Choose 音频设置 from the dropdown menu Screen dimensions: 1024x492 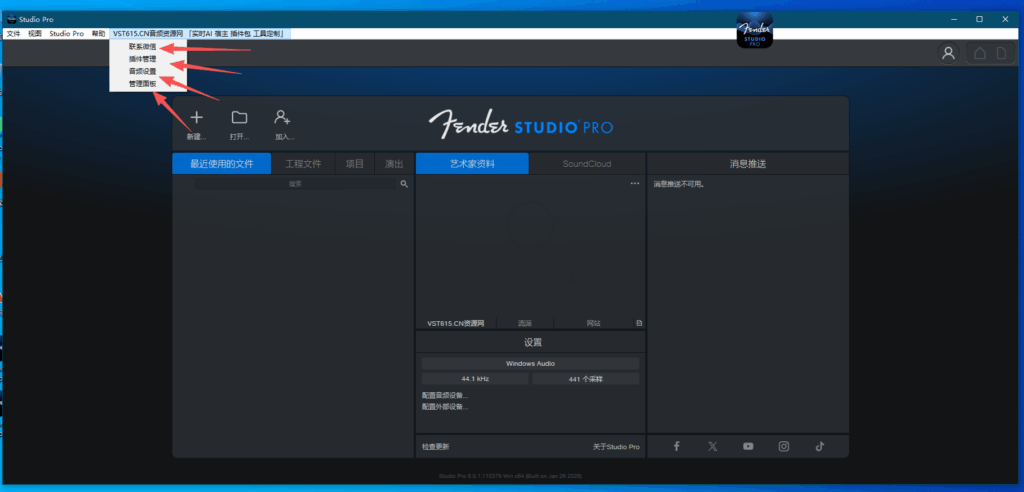[x=142, y=71]
